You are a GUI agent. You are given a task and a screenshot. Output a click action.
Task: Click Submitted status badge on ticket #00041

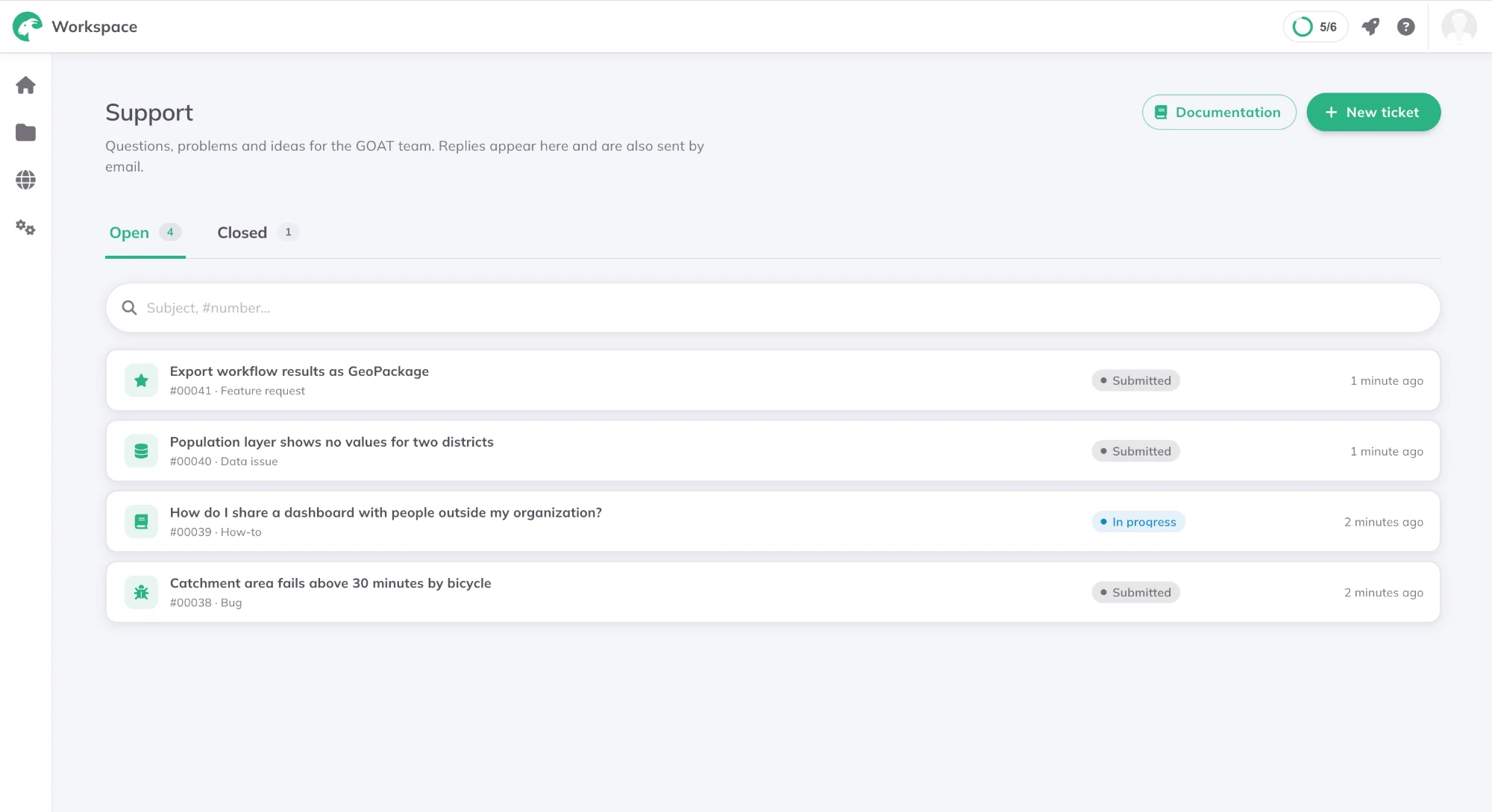1135,380
